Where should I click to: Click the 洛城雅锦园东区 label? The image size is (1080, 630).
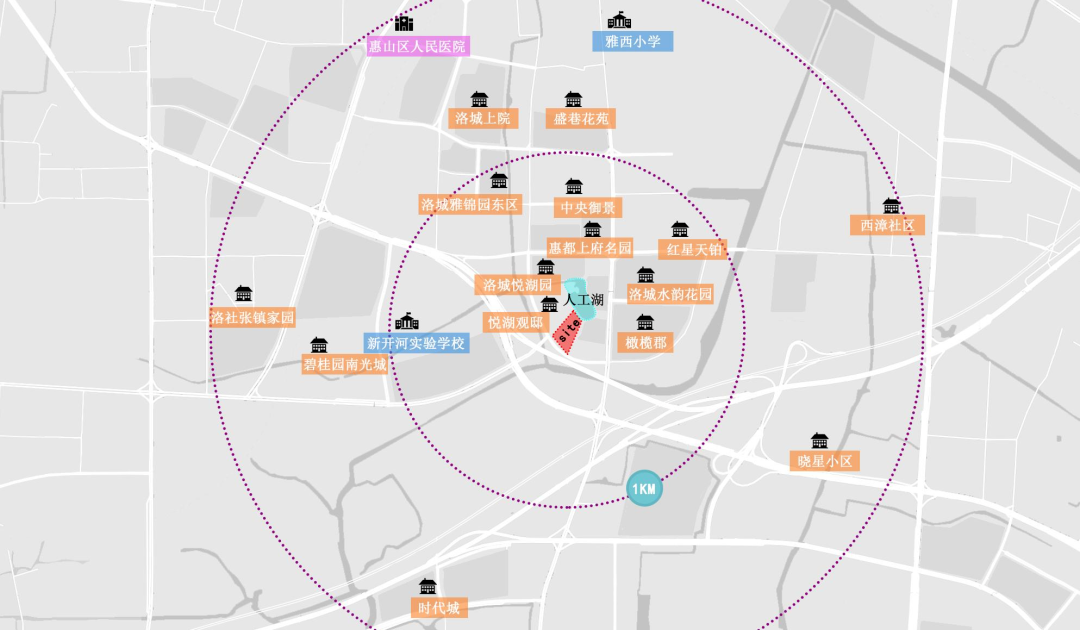coord(470,204)
